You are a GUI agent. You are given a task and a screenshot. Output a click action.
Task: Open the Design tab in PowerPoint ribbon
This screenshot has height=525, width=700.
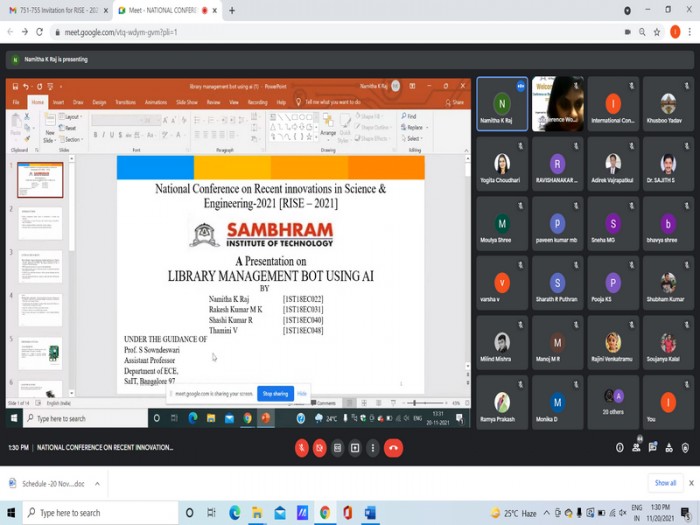coord(99,102)
